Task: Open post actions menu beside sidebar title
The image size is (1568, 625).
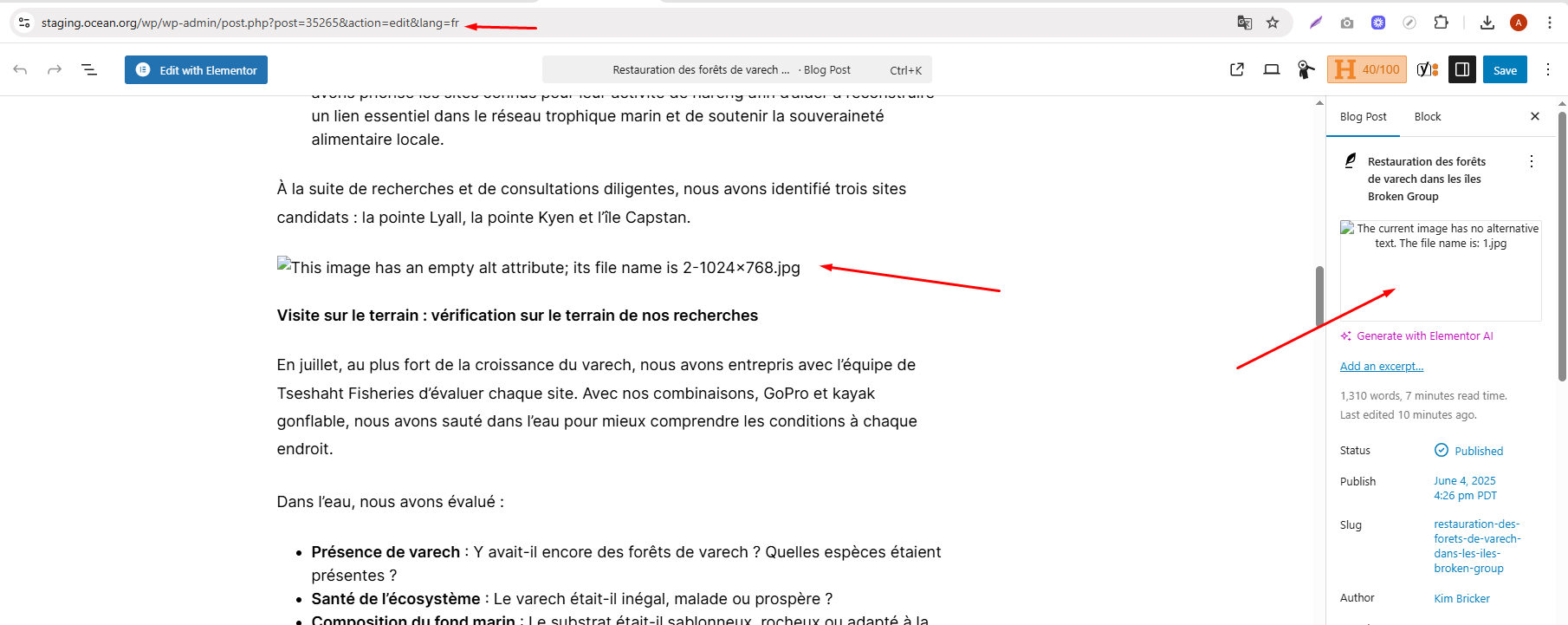Action: point(1532,161)
